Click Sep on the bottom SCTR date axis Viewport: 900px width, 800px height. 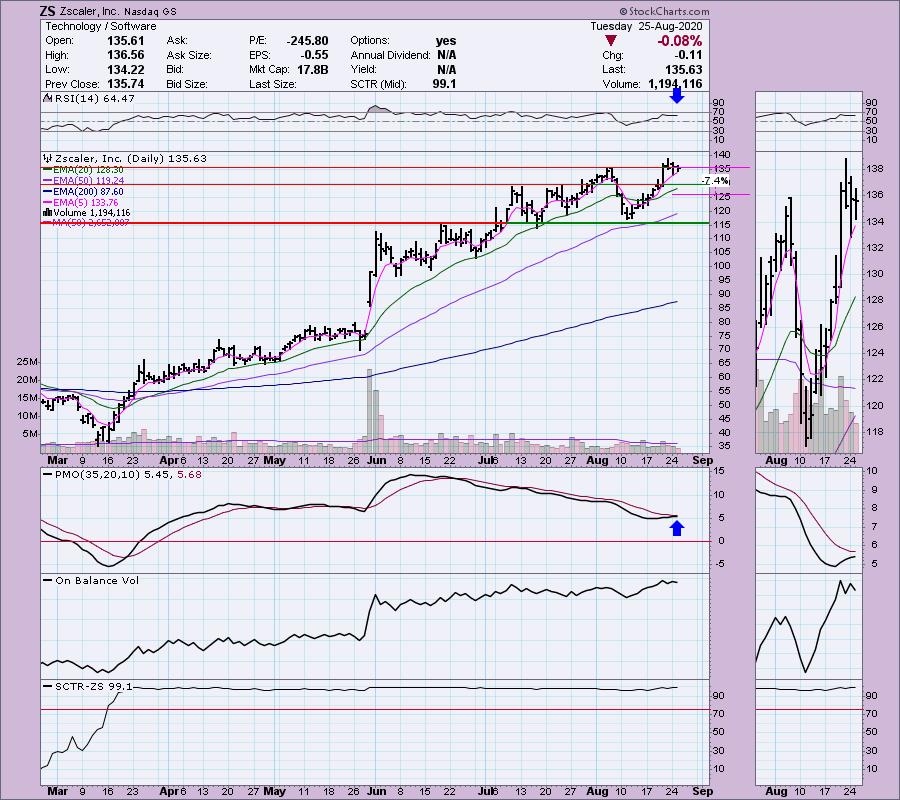tap(703, 791)
